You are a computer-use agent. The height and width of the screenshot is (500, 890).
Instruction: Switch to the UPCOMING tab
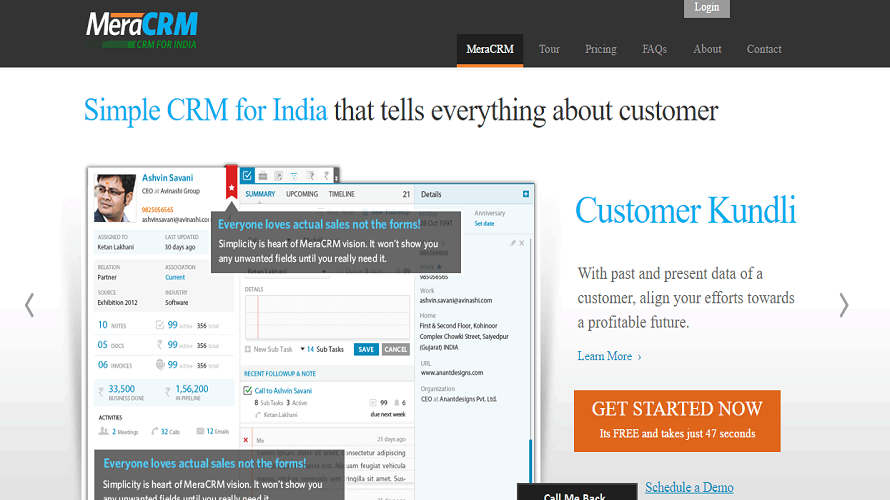[301, 194]
